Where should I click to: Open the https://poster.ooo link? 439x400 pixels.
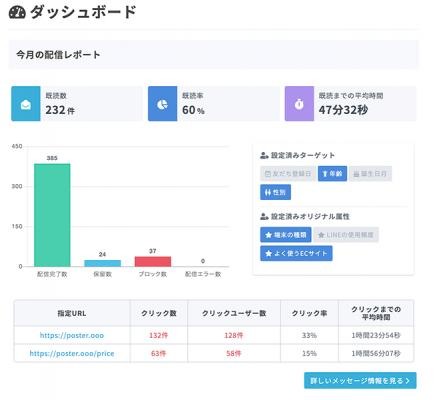(x=72, y=335)
